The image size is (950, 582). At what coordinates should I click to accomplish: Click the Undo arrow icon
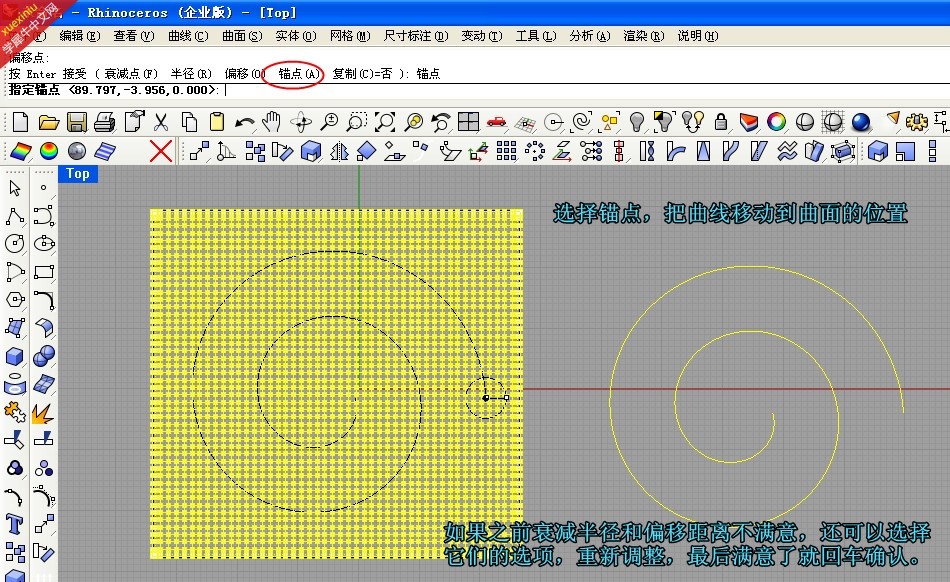pos(244,122)
